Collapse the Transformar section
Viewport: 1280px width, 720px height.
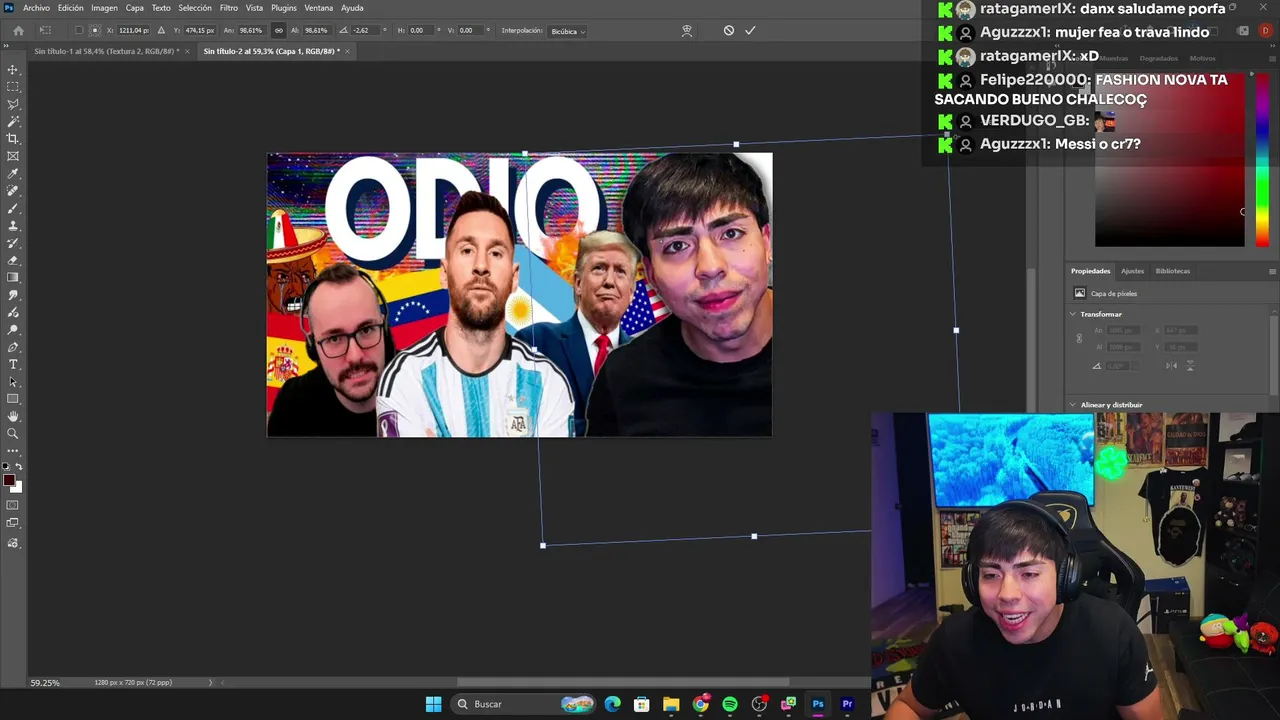1073,314
